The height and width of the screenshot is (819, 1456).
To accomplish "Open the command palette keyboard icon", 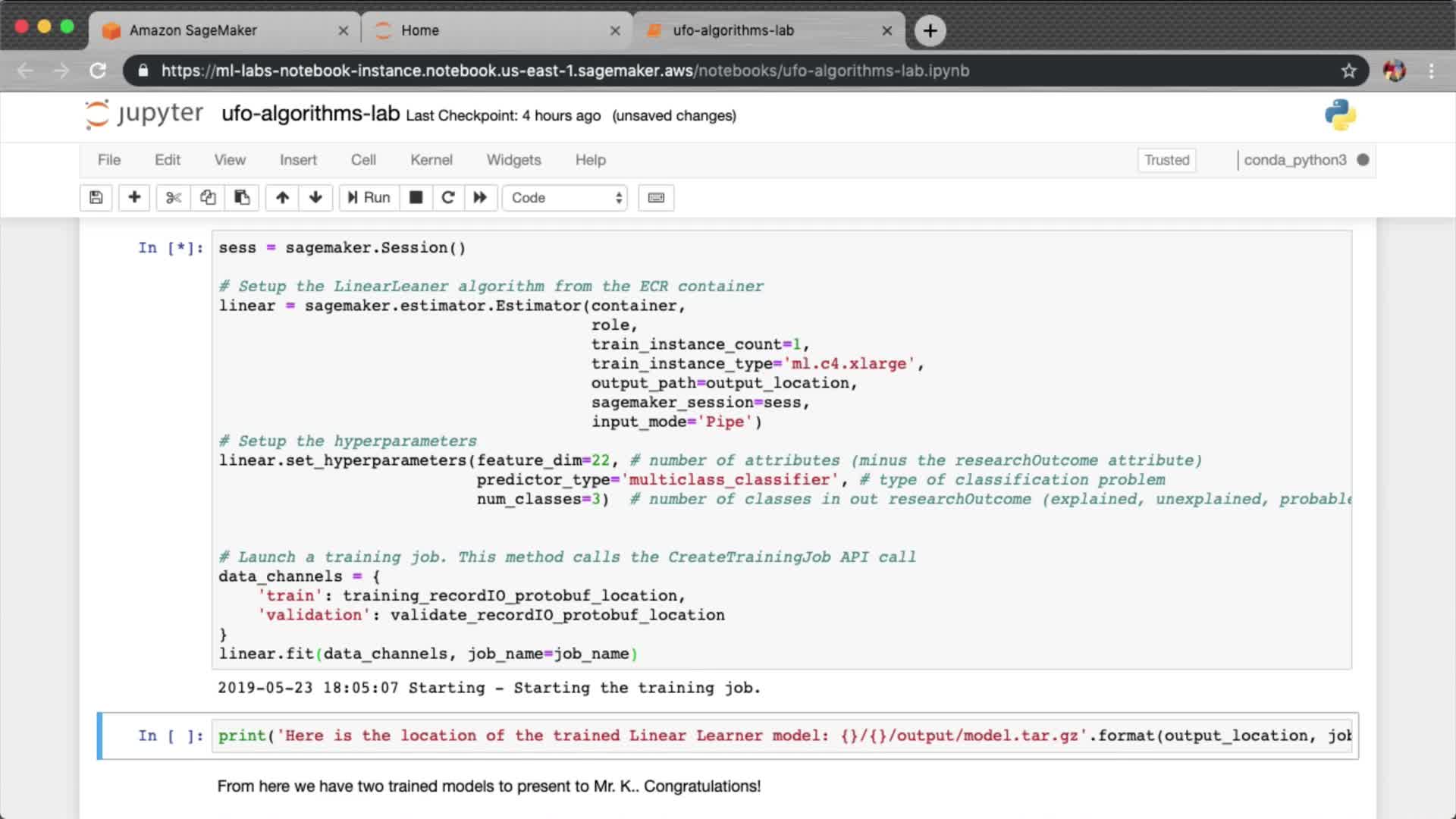I will 656,198.
